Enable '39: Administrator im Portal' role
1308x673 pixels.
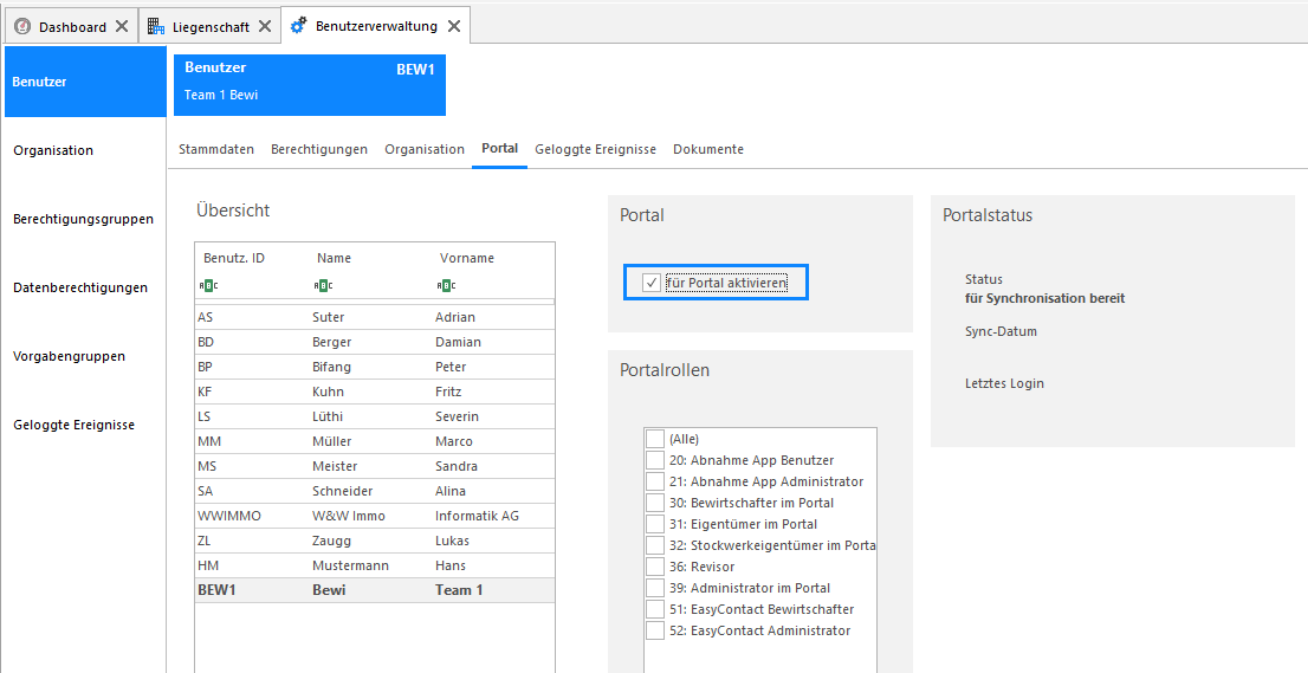(655, 588)
